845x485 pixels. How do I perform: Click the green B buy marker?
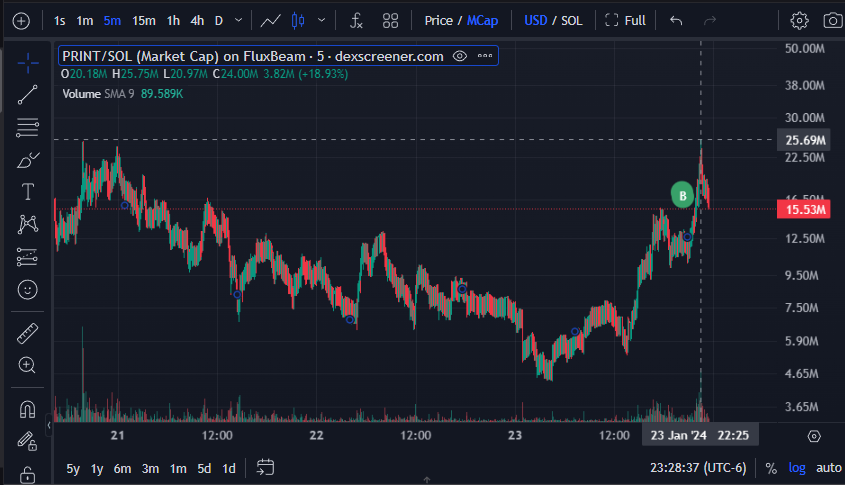coord(682,195)
